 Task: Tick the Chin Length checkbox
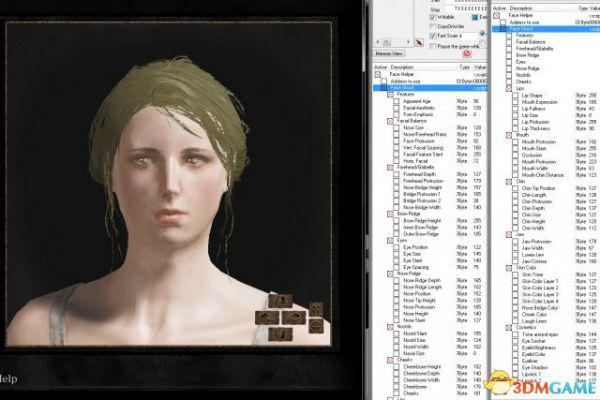[x=515, y=195]
